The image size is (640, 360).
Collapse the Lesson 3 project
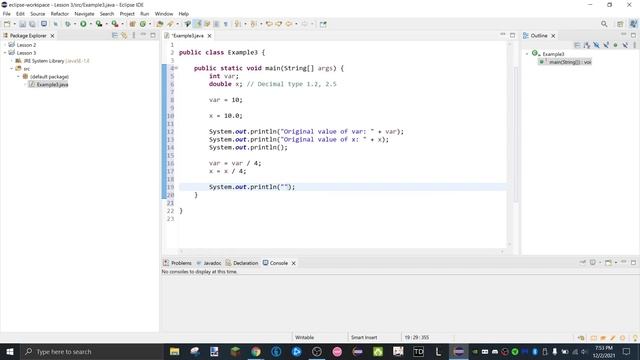pos(5,53)
